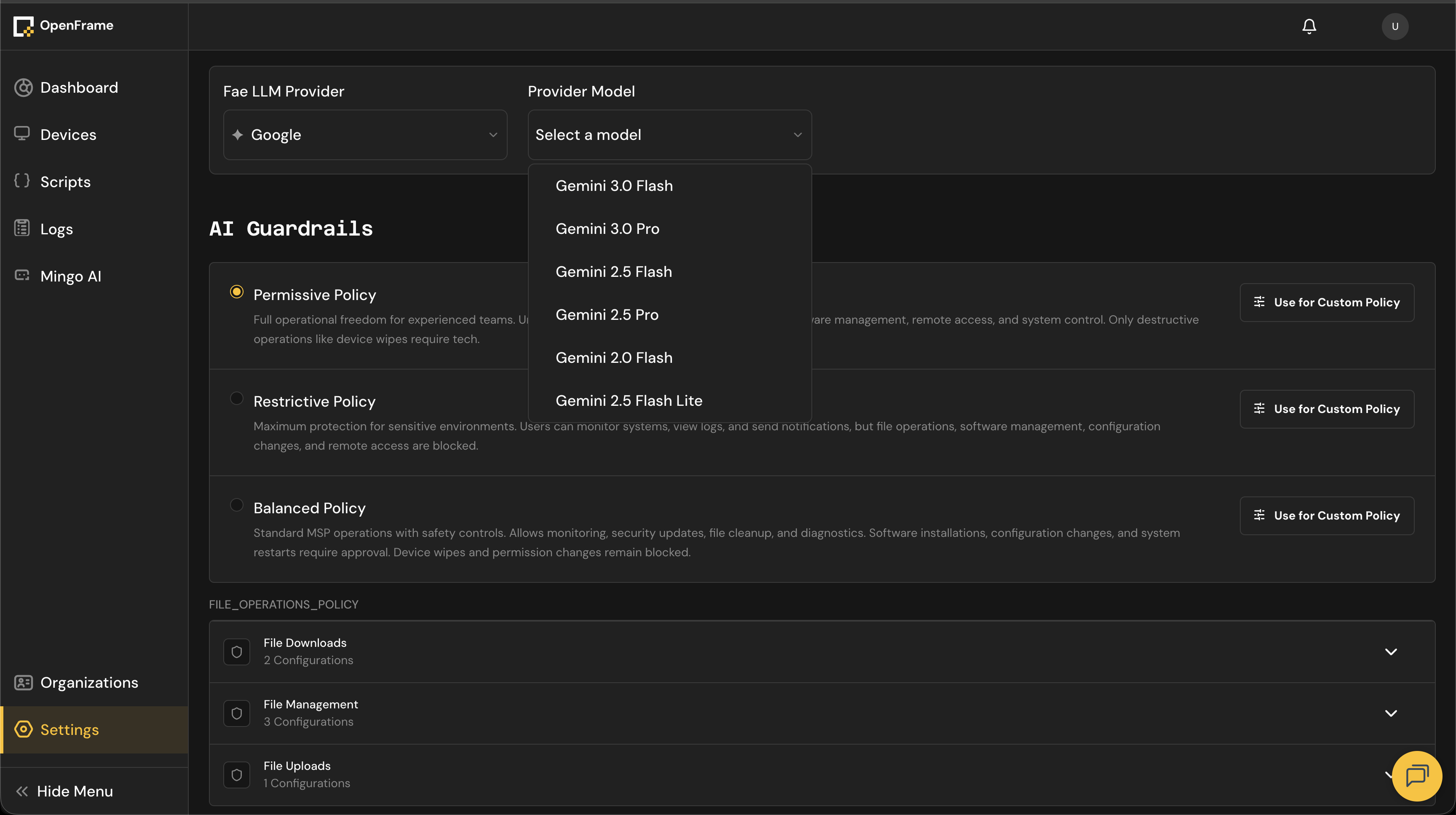This screenshot has width=1456, height=815.
Task: Click the Scripts braces icon
Action: point(22,181)
